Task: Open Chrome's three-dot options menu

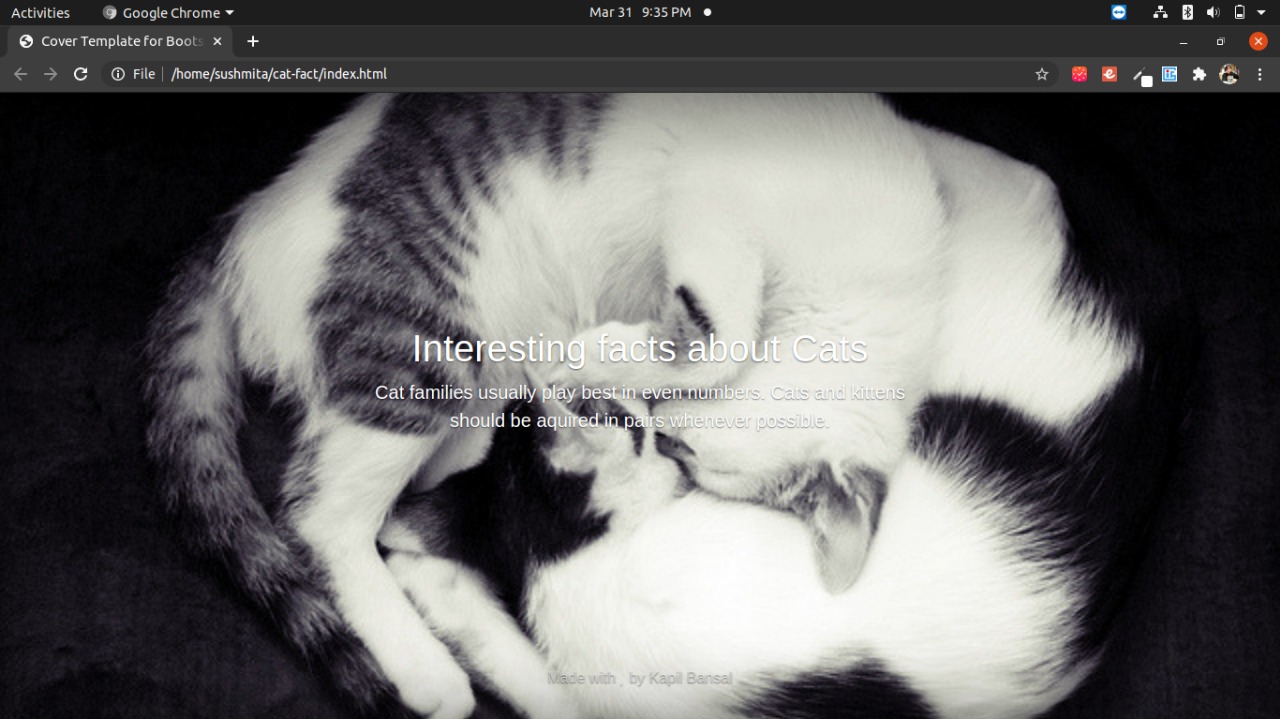Action: [1260, 73]
